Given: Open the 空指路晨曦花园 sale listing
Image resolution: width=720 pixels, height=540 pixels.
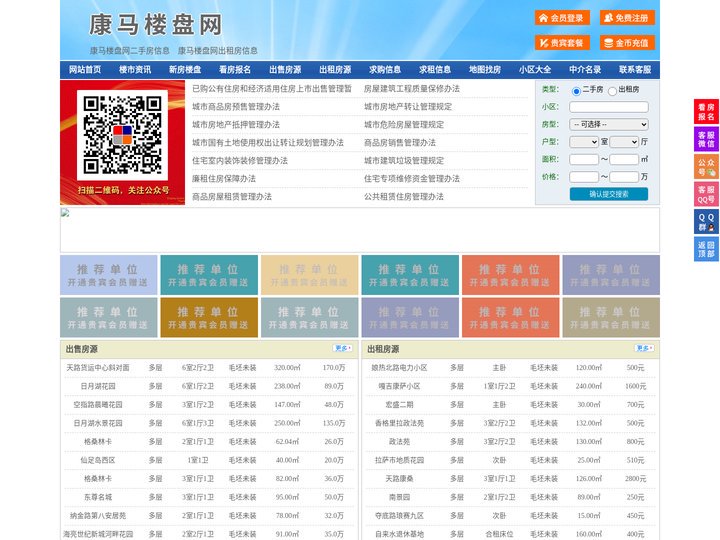Looking at the screenshot, I should click(98, 405).
